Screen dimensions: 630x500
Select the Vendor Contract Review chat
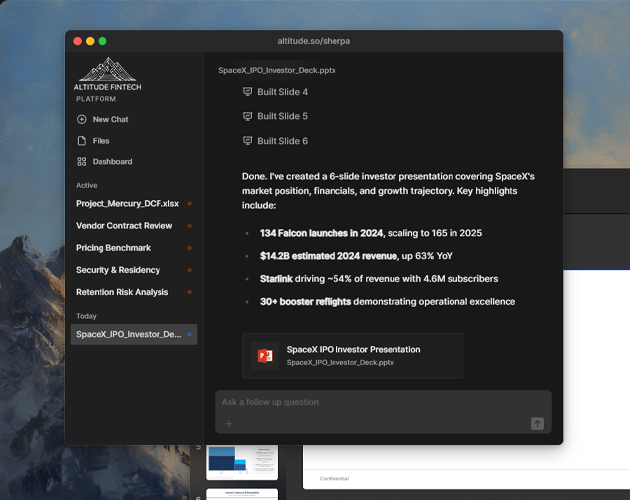(124, 226)
